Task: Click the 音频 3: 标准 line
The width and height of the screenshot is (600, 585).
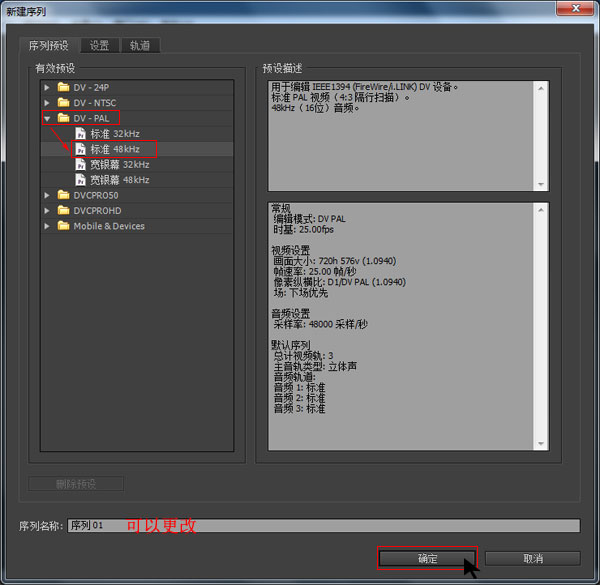Action: pyautogui.click(x=299, y=409)
